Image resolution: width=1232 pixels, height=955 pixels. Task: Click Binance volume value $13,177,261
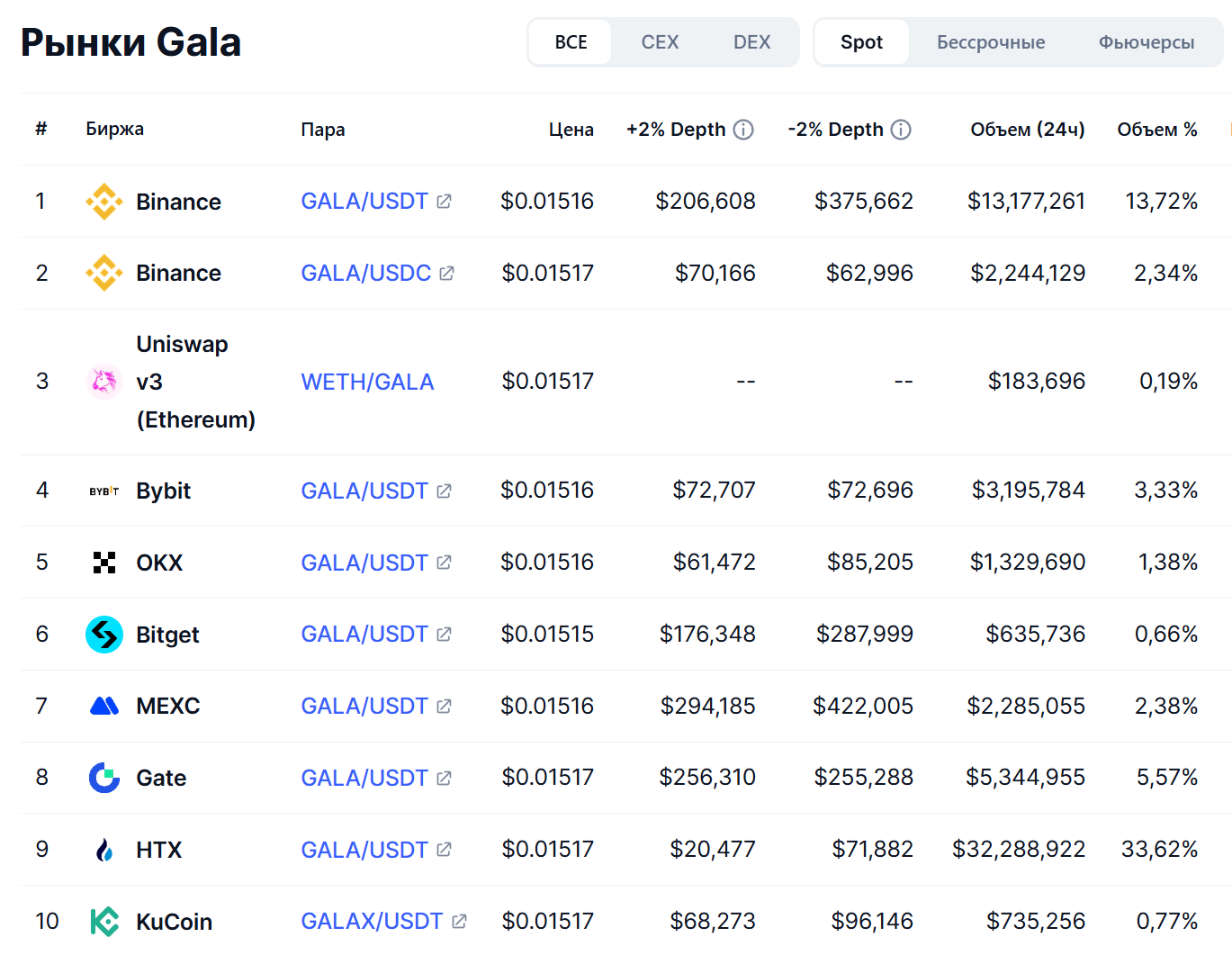pyautogui.click(x=1026, y=201)
